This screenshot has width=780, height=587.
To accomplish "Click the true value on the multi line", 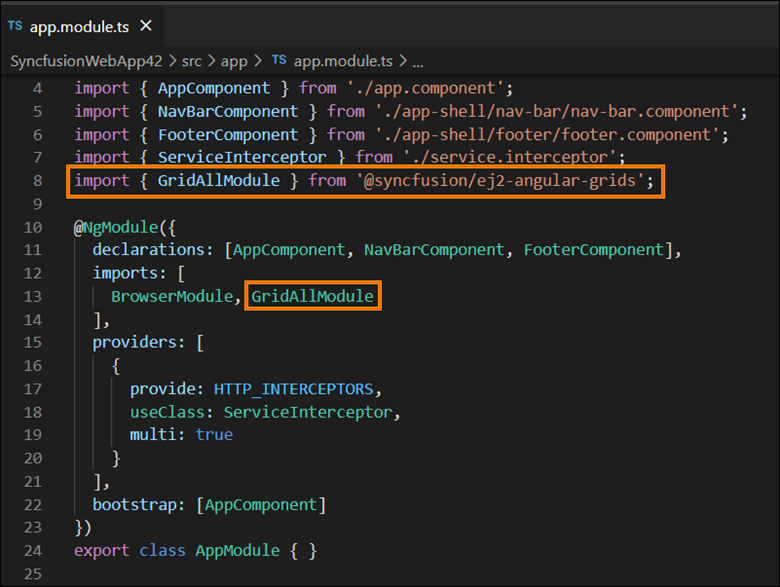I will (214, 435).
